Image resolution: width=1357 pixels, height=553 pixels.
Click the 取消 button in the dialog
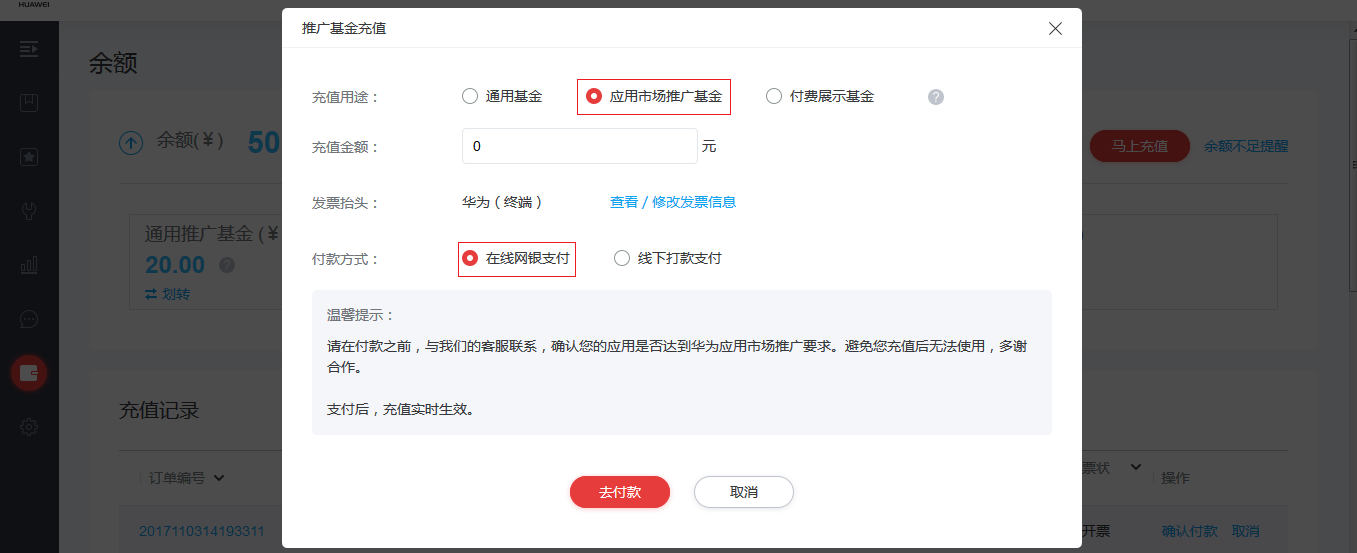(744, 492)
